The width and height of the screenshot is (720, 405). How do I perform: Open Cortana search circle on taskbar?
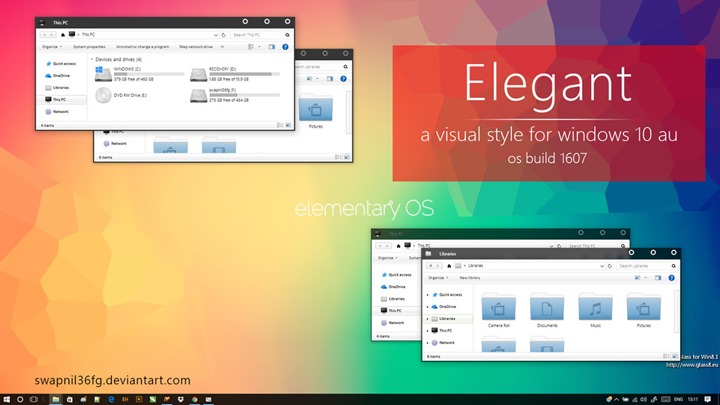[20, 399]
